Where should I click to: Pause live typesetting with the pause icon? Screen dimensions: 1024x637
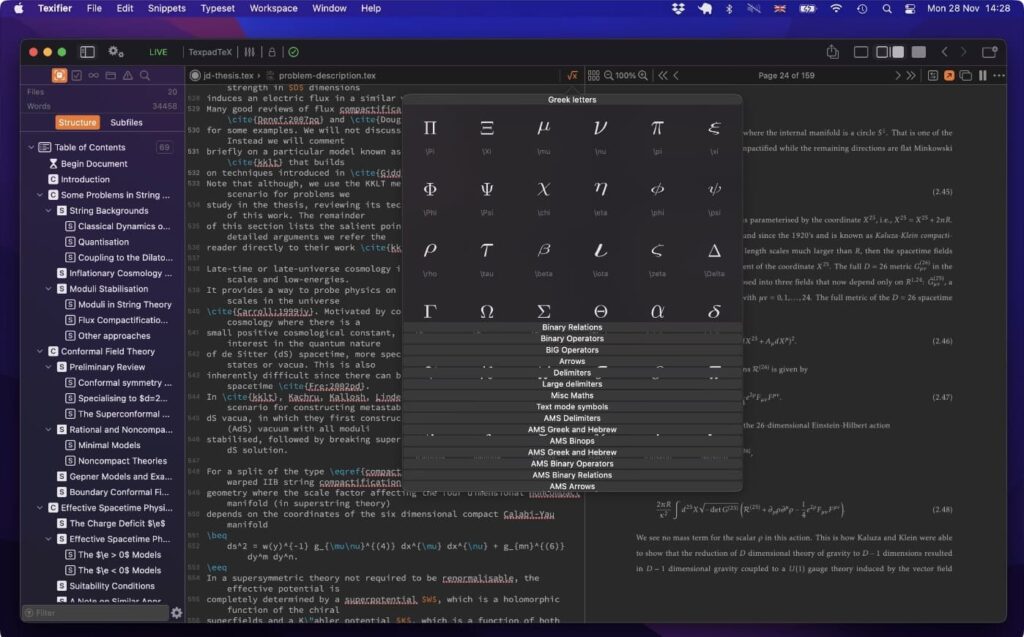[x=983, y=75]
